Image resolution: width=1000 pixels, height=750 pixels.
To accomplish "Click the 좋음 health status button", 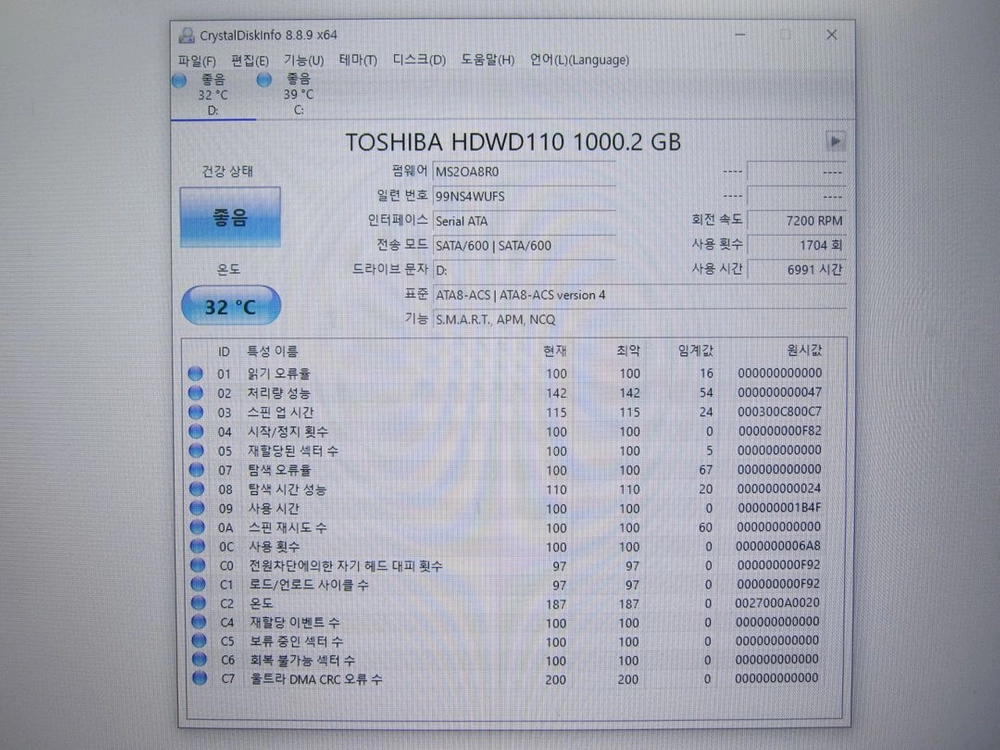I will click(x=230, y=217).
